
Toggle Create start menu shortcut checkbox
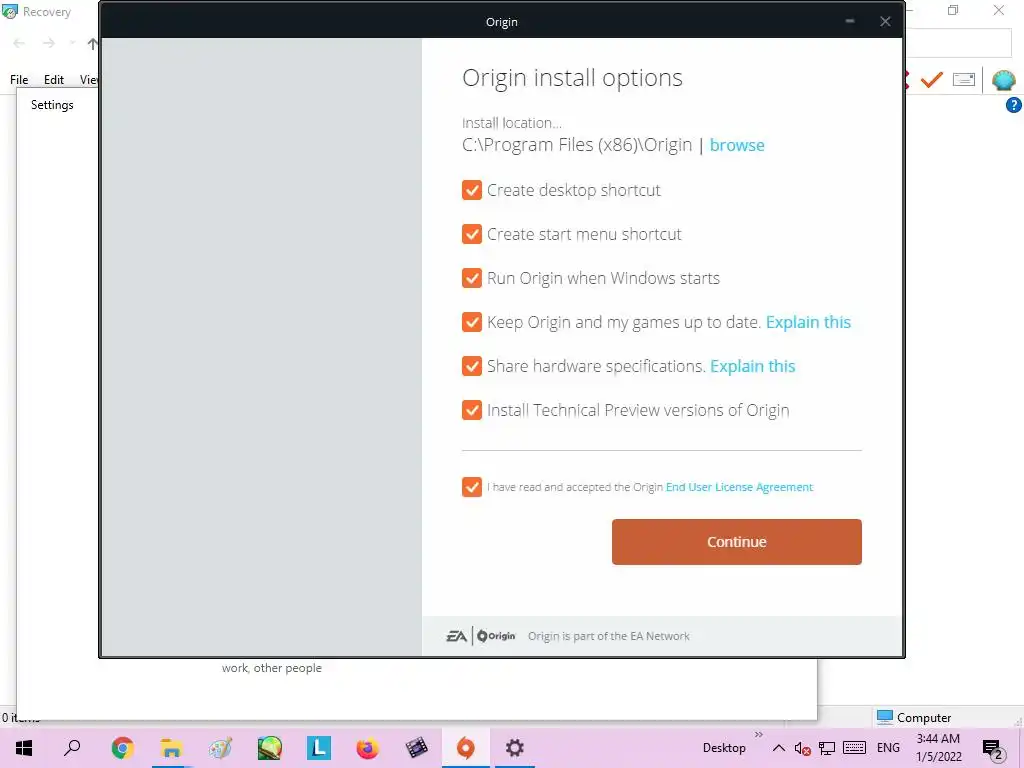472,234
